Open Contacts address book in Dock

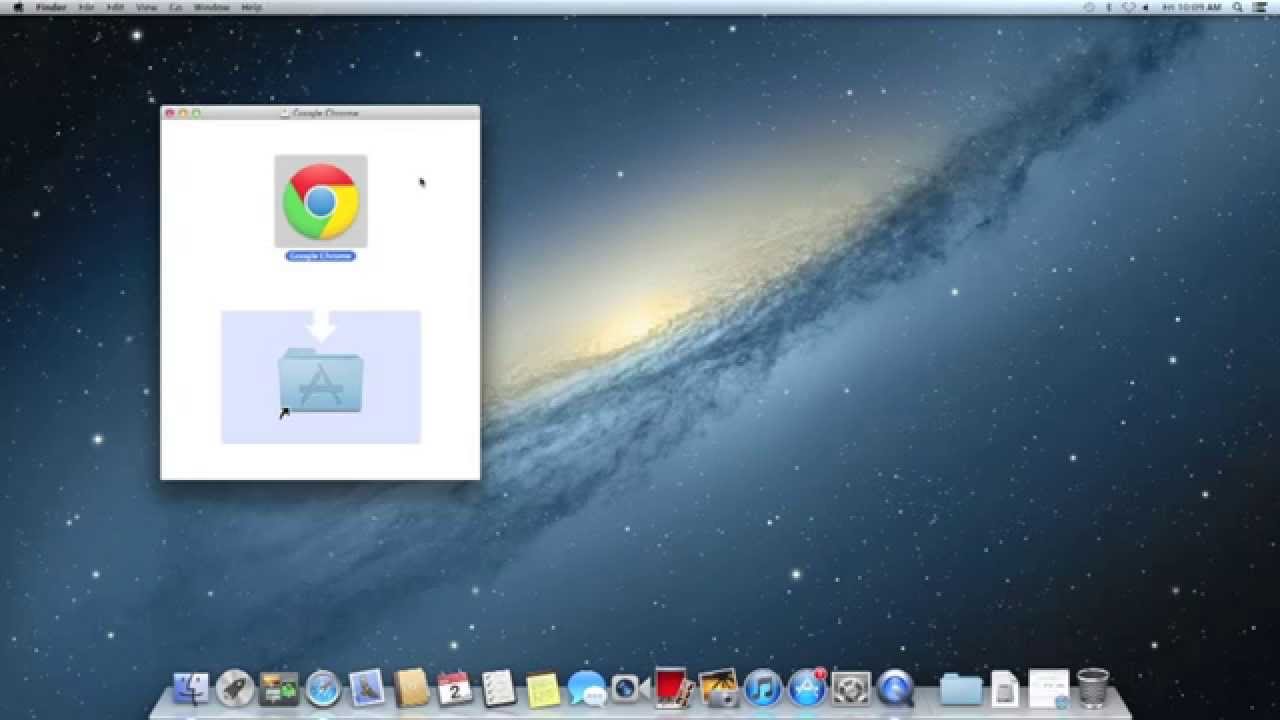tap(411, 688)
